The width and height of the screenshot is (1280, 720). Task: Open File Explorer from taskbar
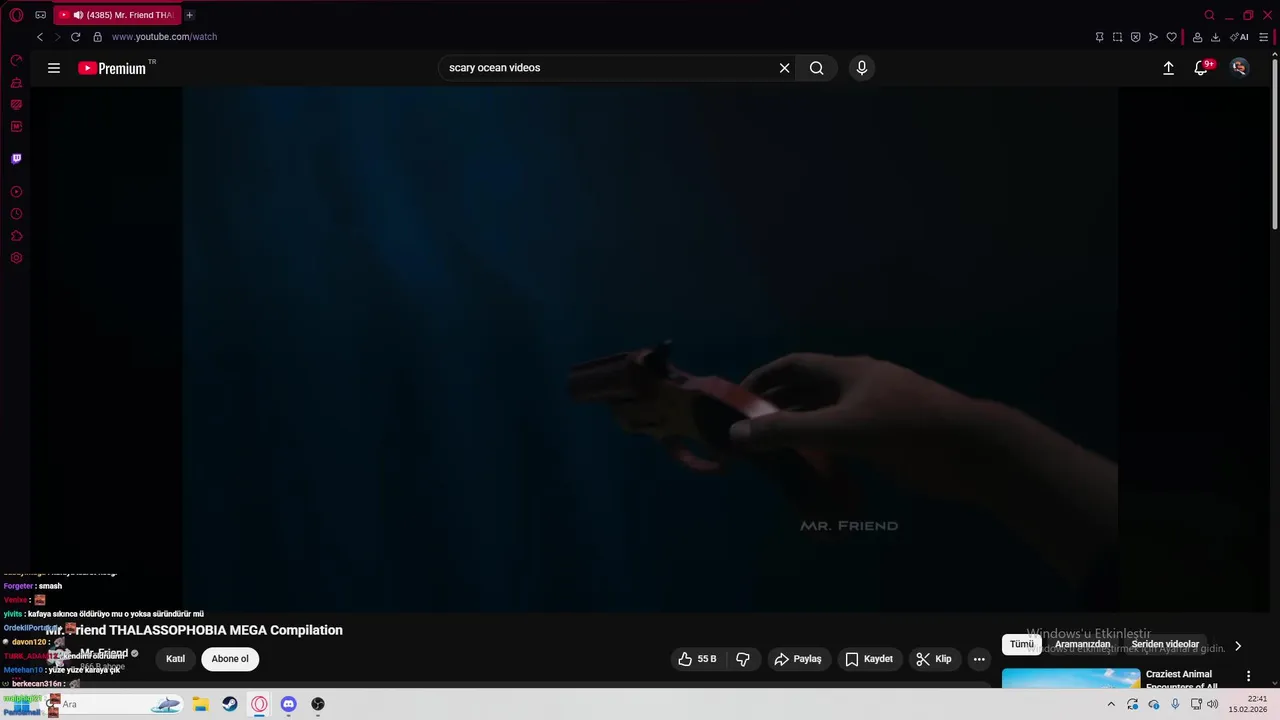tap(200, 704)
